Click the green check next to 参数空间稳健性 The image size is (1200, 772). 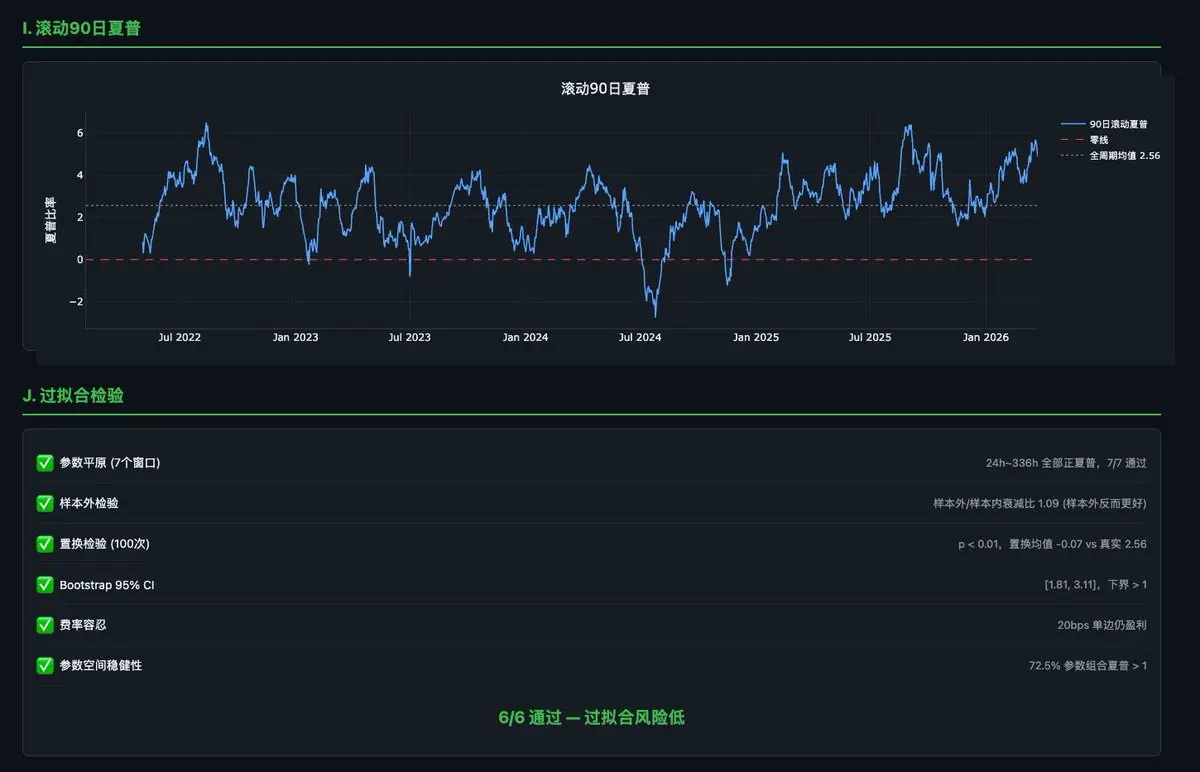coord(45,665)
